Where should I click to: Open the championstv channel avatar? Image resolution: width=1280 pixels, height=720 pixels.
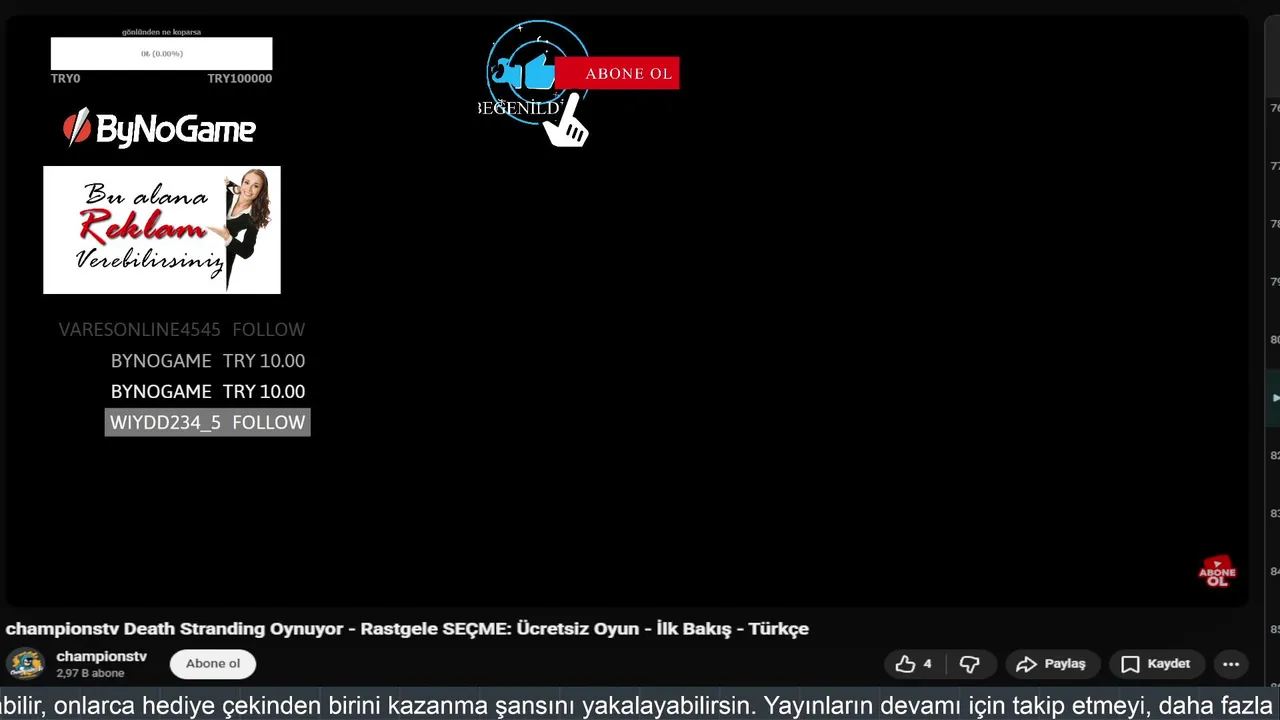coord(26,664)
